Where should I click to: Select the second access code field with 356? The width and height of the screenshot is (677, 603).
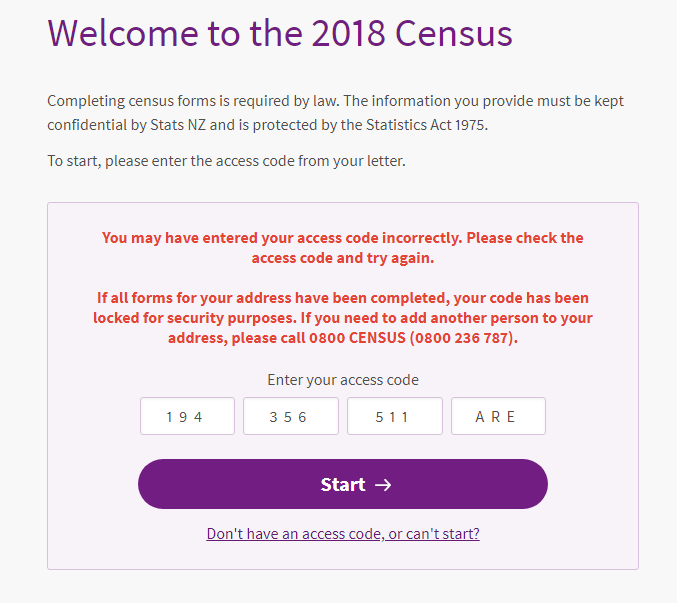click(291, 416)
